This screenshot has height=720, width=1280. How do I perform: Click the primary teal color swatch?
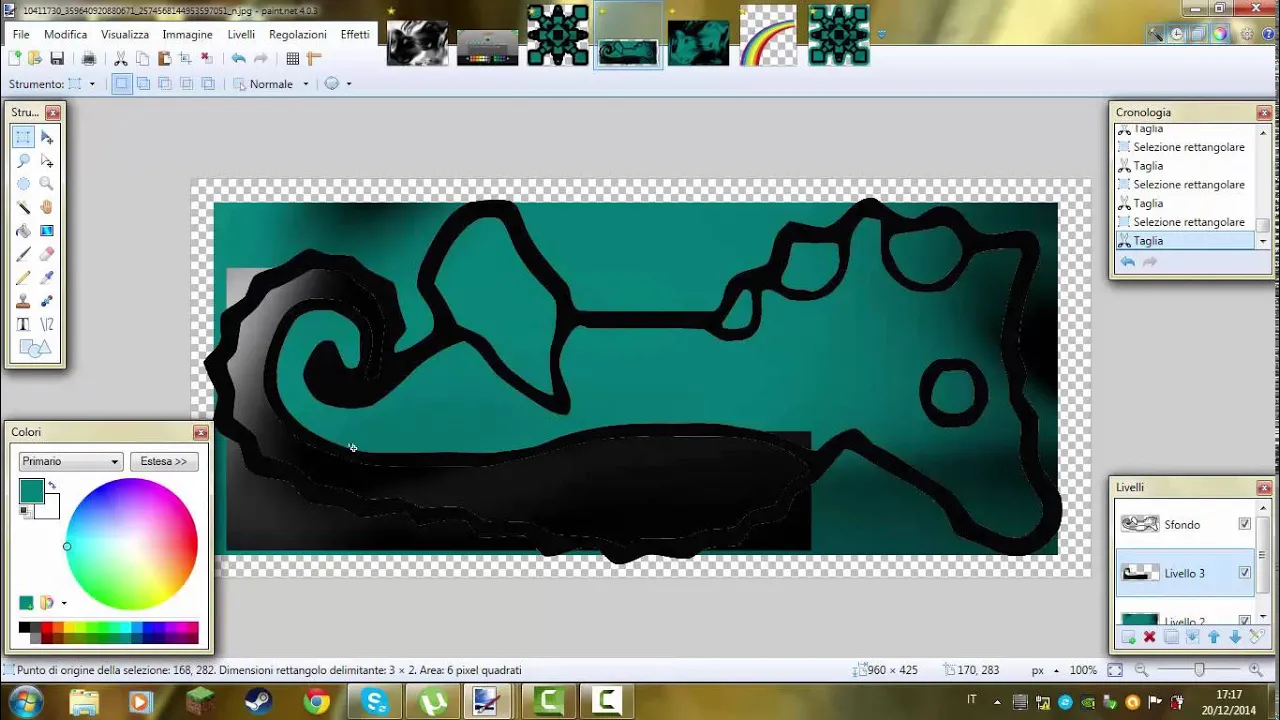pos(31,490)
